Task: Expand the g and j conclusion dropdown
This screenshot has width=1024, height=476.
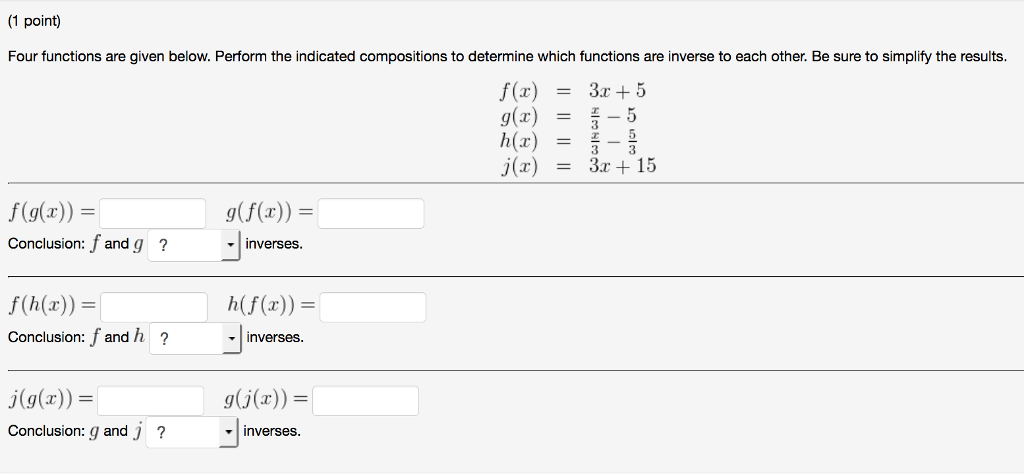Action: click(192, 432)
